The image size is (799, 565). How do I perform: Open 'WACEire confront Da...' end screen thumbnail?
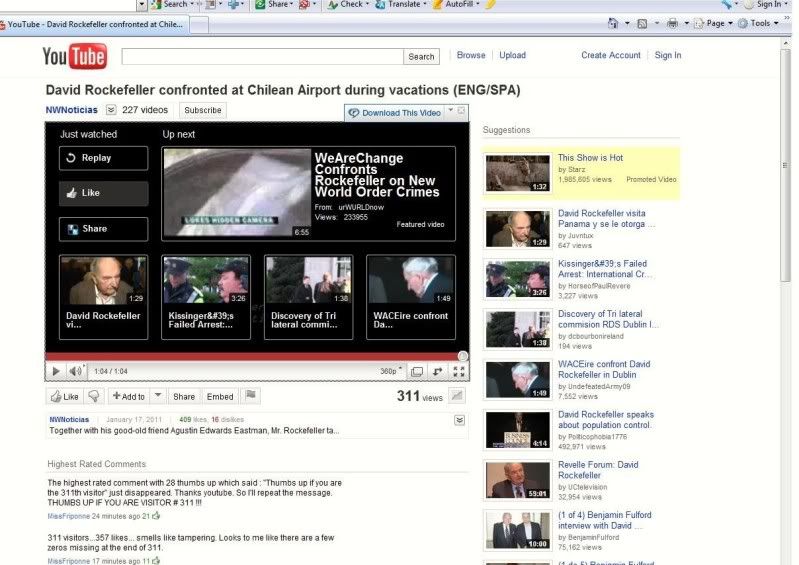411,297
